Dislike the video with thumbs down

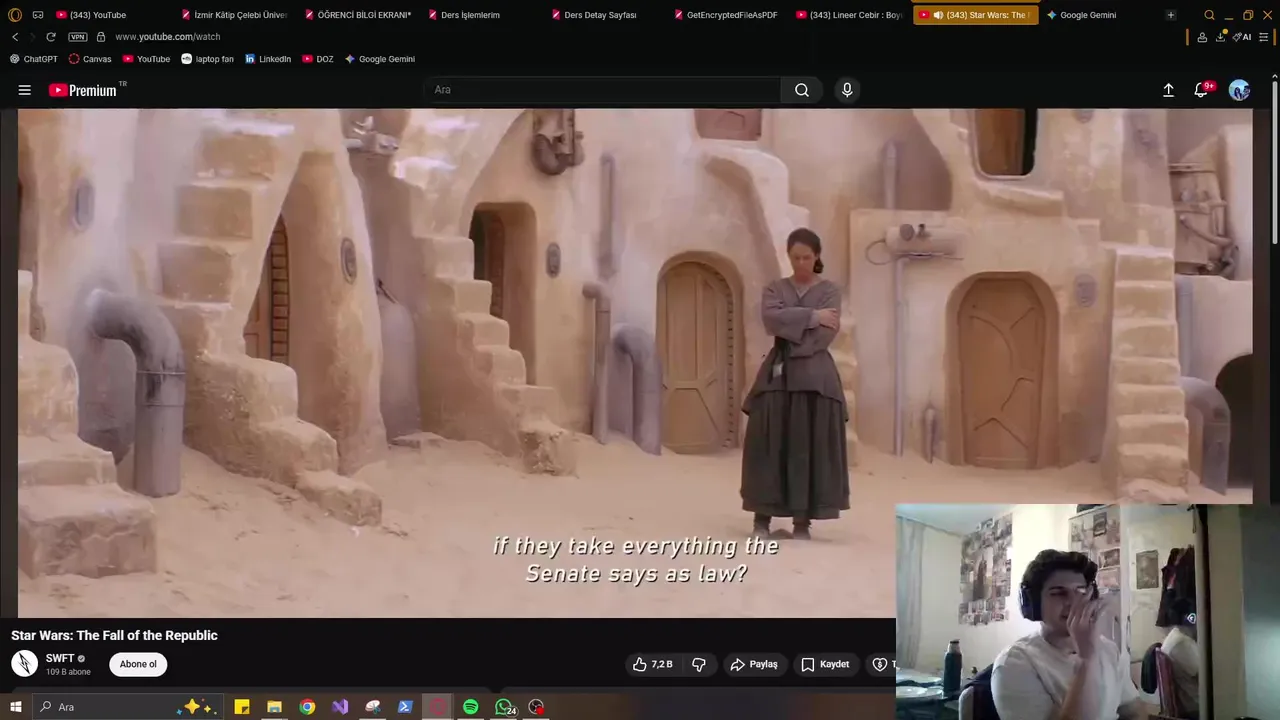(x=699, y=664)
